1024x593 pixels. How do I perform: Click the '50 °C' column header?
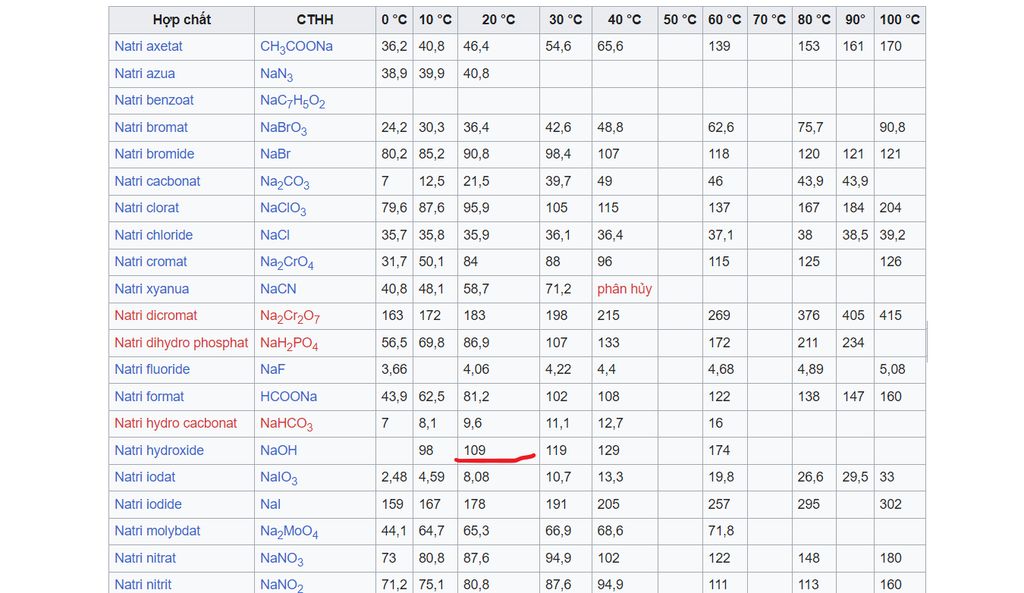[x=680, y=20]
